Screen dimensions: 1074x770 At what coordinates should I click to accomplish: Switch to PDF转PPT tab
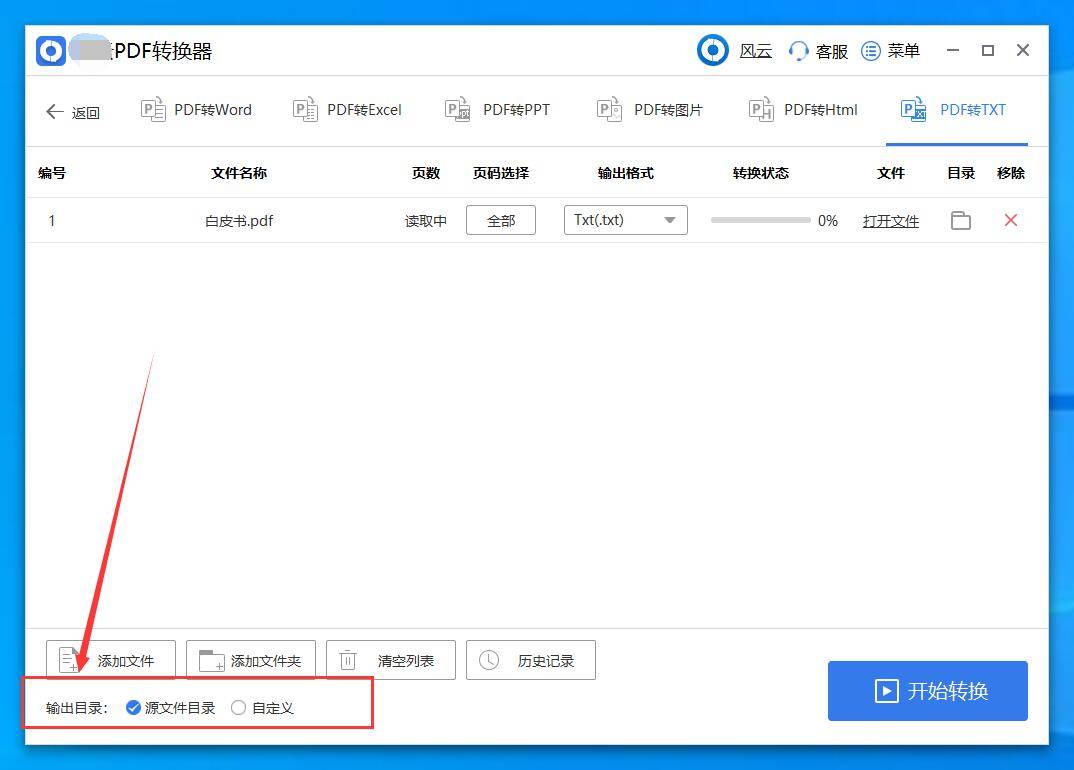pos(497,110)
